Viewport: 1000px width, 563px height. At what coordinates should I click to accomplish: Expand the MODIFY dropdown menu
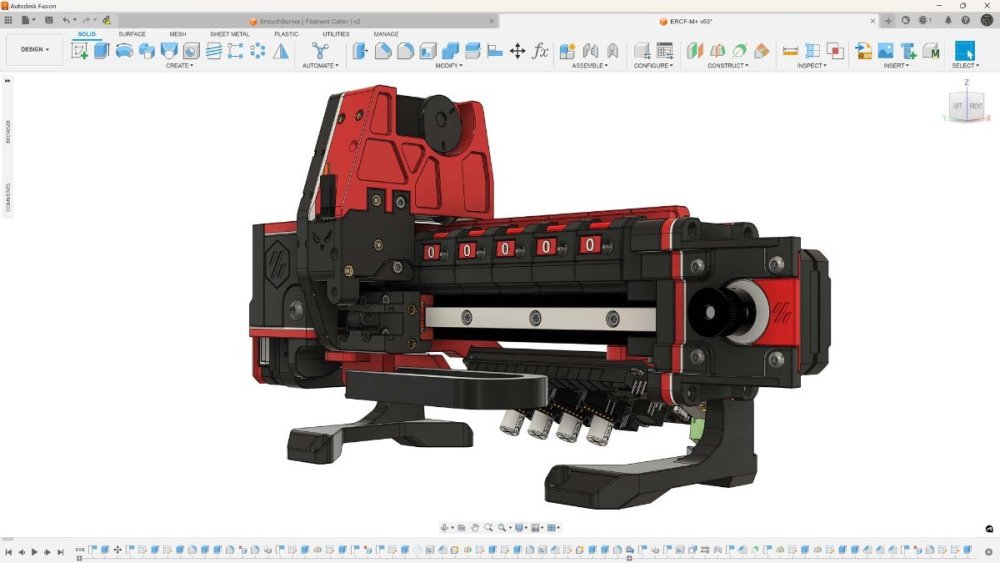449,65
